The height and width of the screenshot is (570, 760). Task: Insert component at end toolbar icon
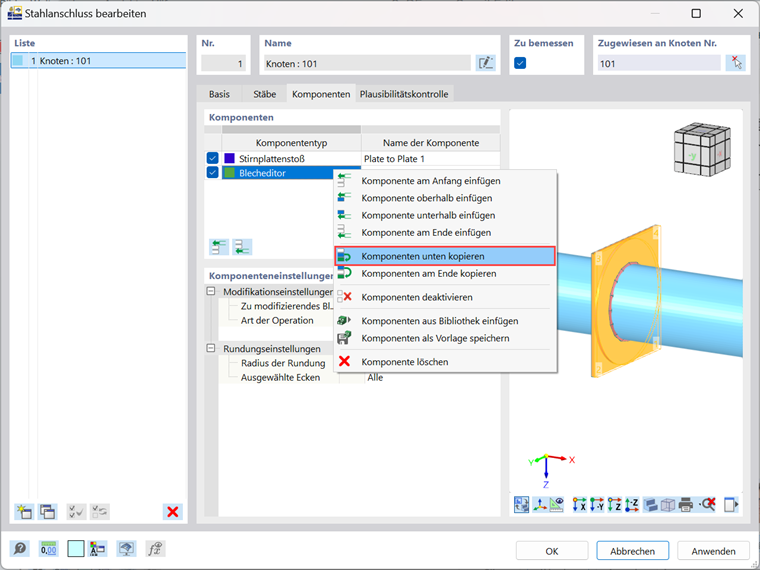coord(242,247)
